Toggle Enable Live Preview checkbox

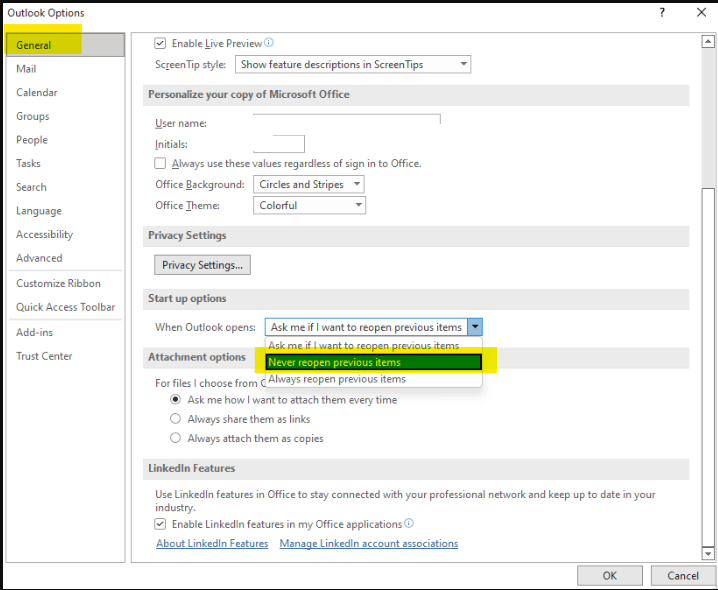160,44
